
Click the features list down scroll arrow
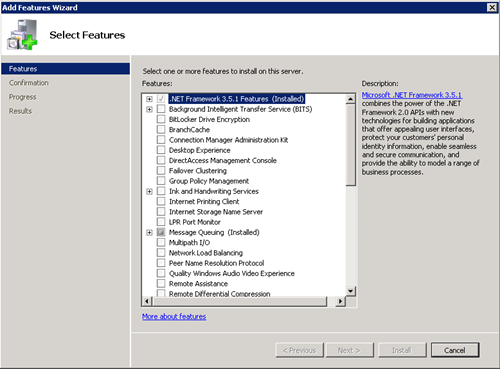[351, 291]
